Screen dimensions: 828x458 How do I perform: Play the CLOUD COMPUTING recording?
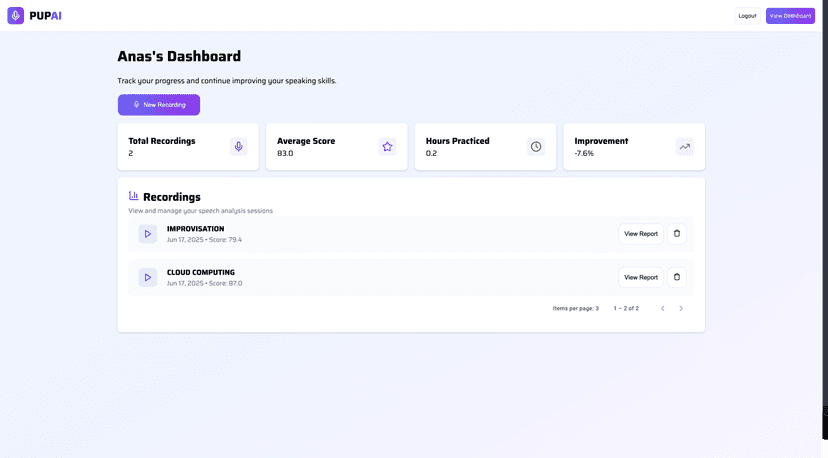(148, 277)
